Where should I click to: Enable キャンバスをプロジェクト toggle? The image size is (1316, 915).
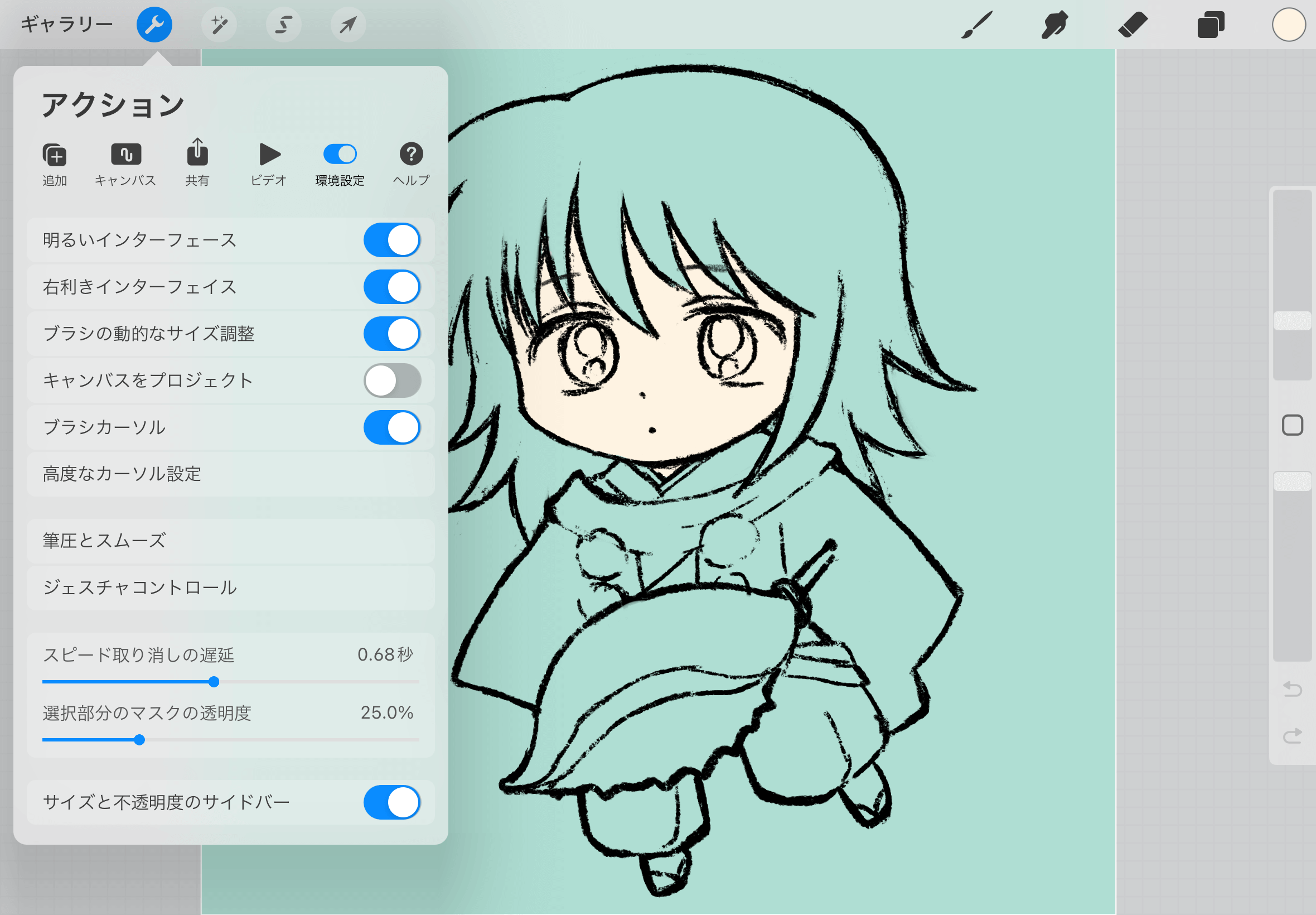[392, 381]
